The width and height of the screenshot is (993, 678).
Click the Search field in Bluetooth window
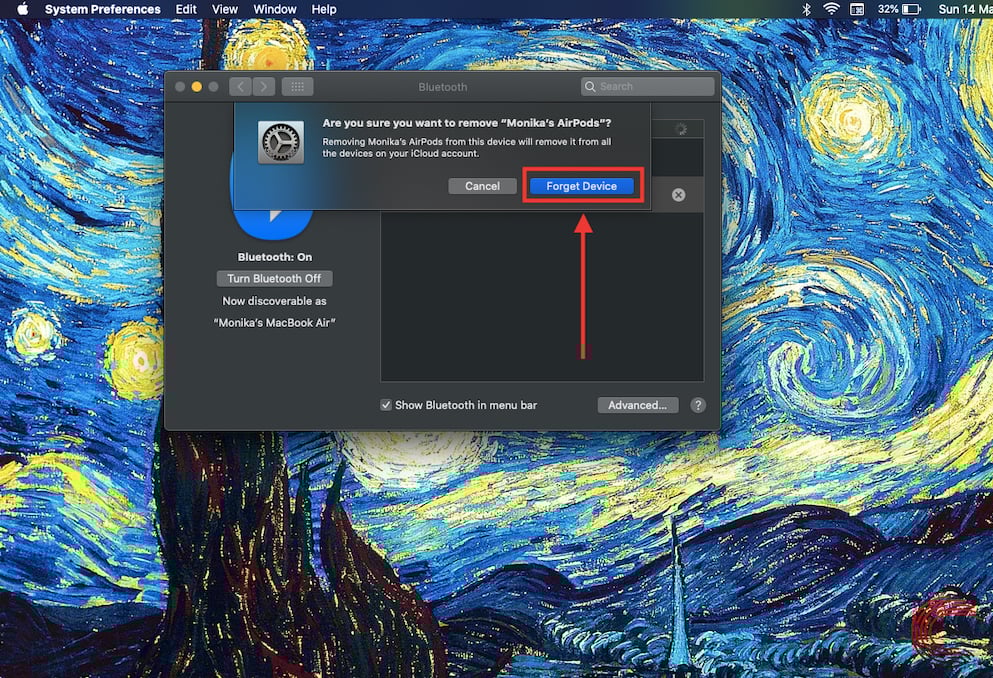(x=648, y=87)
